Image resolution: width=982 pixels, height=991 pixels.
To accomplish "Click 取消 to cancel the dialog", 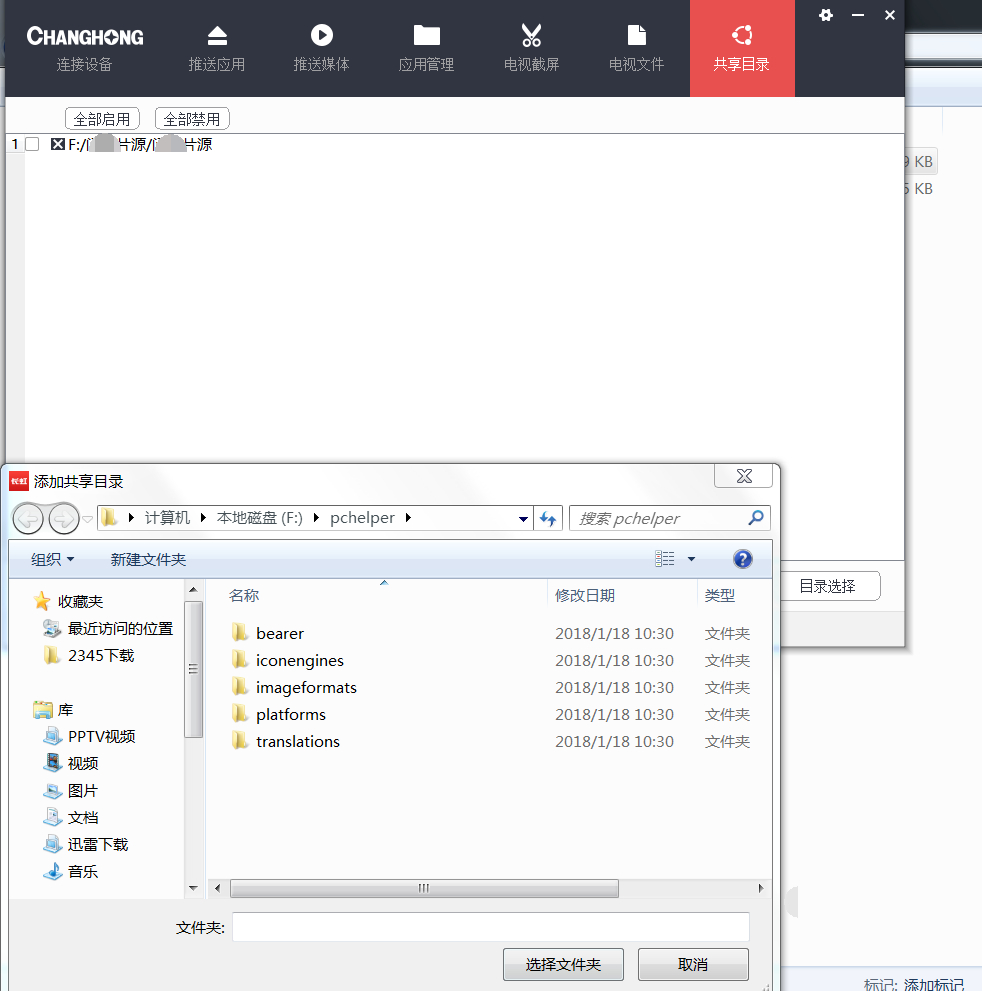I will (x=693, y=964).
